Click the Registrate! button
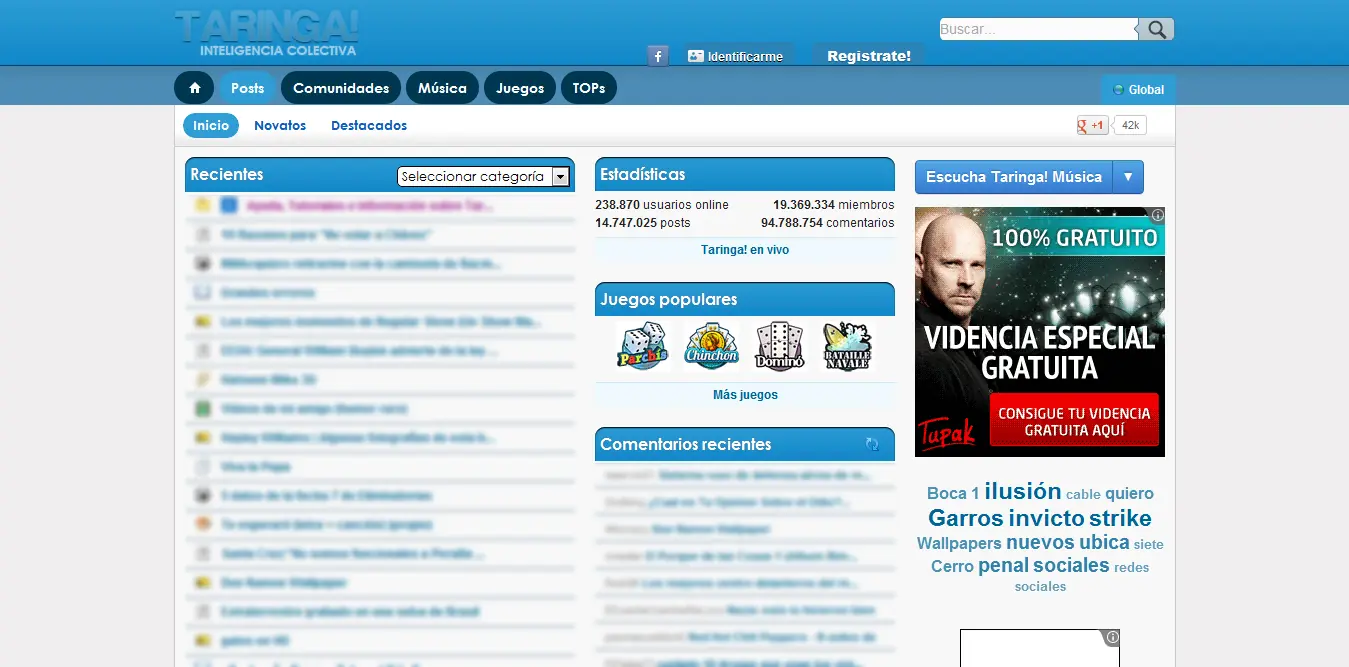 [x=869, y=56]
